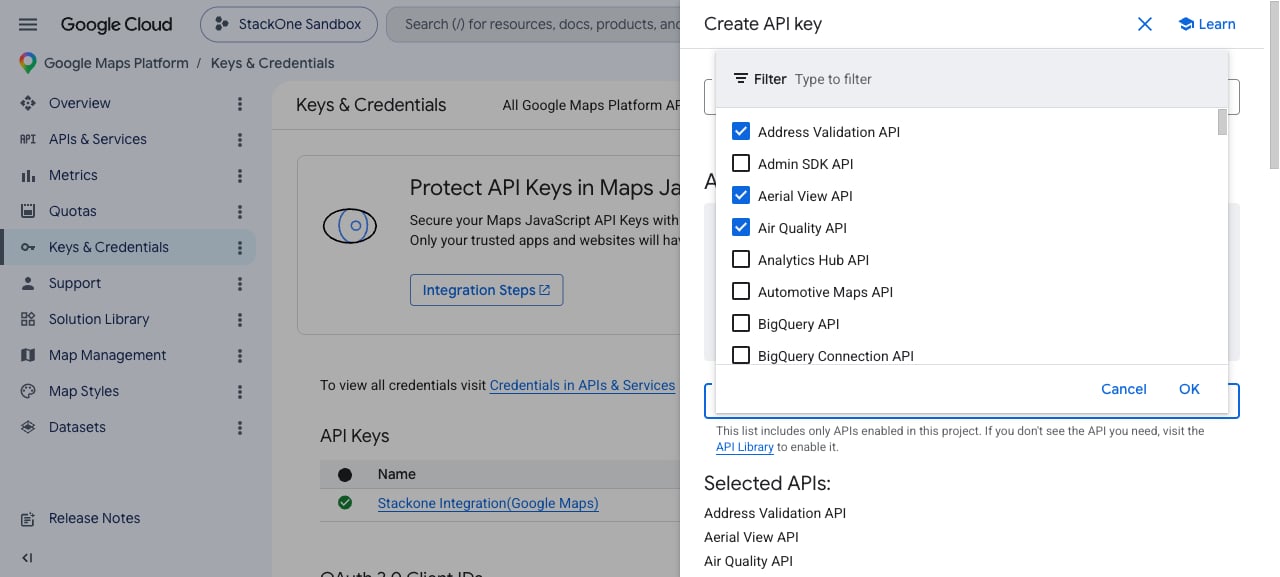
Task: Open Credentials in APIs & Services link
Action: (x=582, y=385)
